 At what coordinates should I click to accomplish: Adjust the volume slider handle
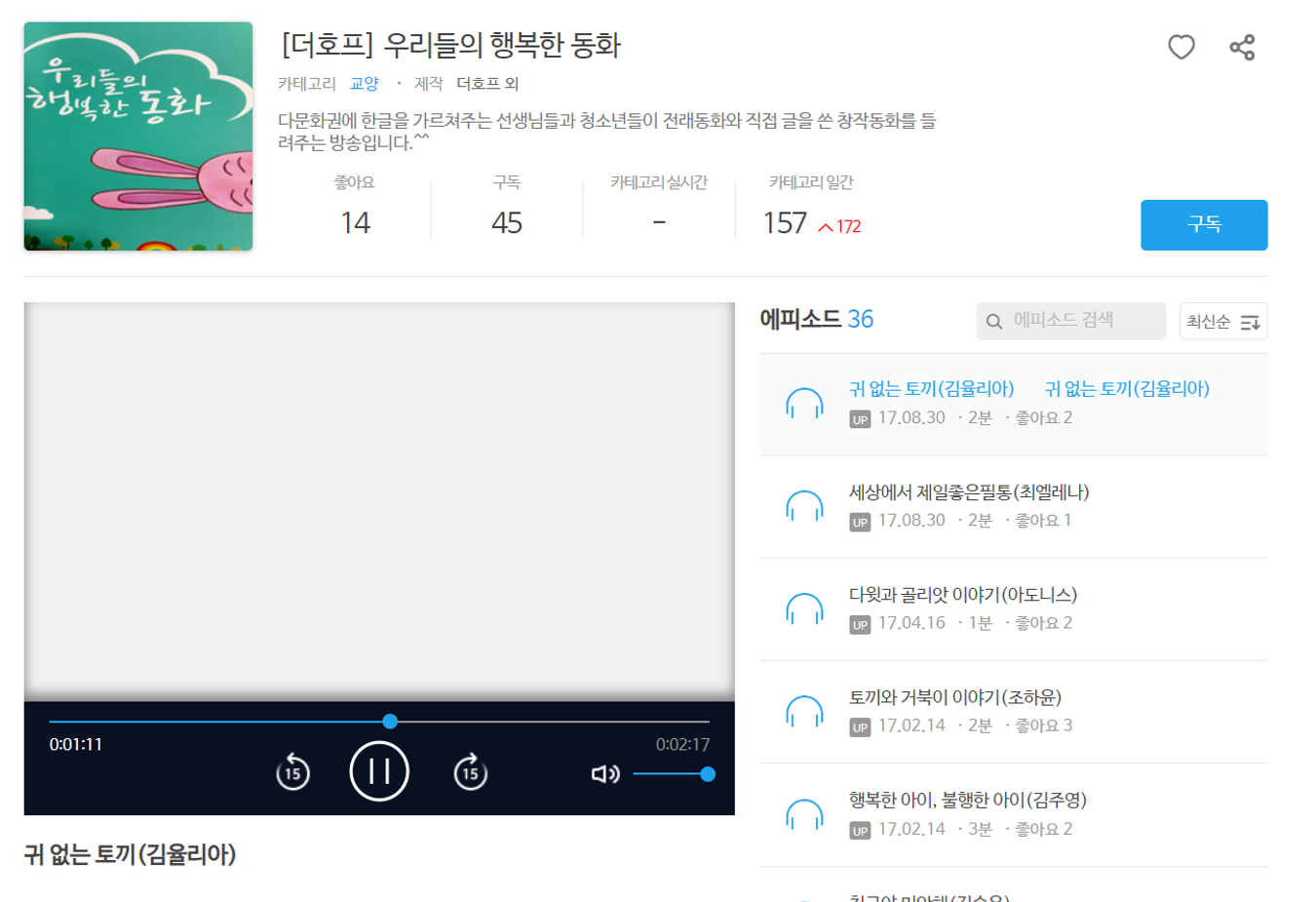coord(708,774)
